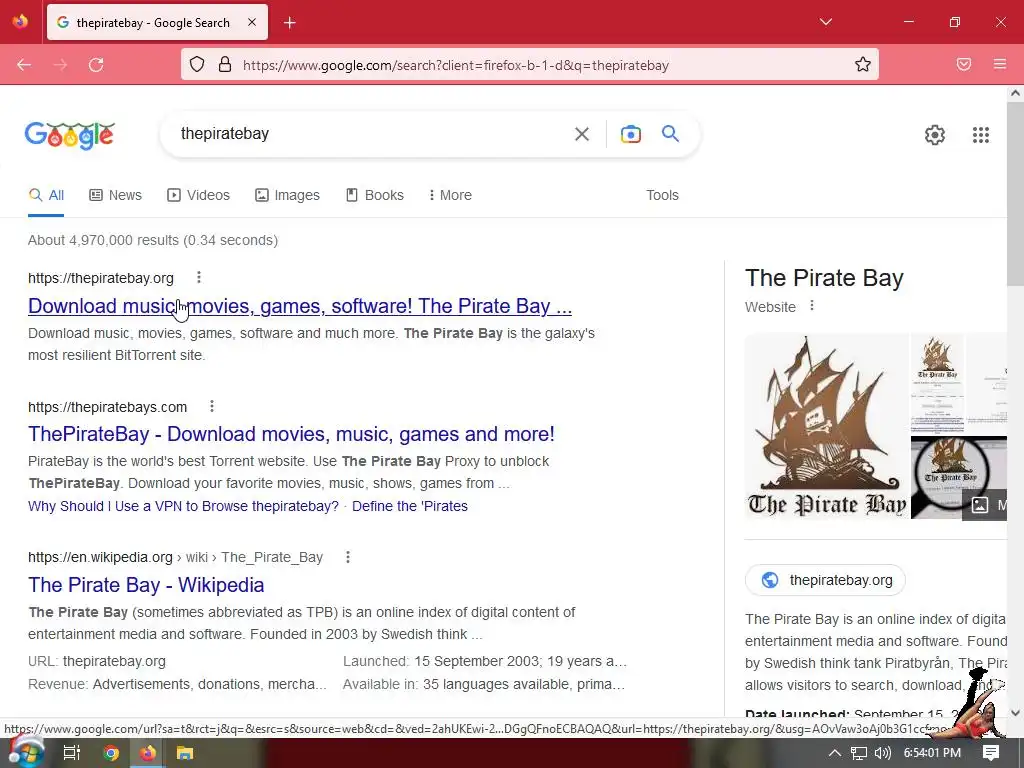
Task: View site security padlock info
Action: [x=225, y=65]
